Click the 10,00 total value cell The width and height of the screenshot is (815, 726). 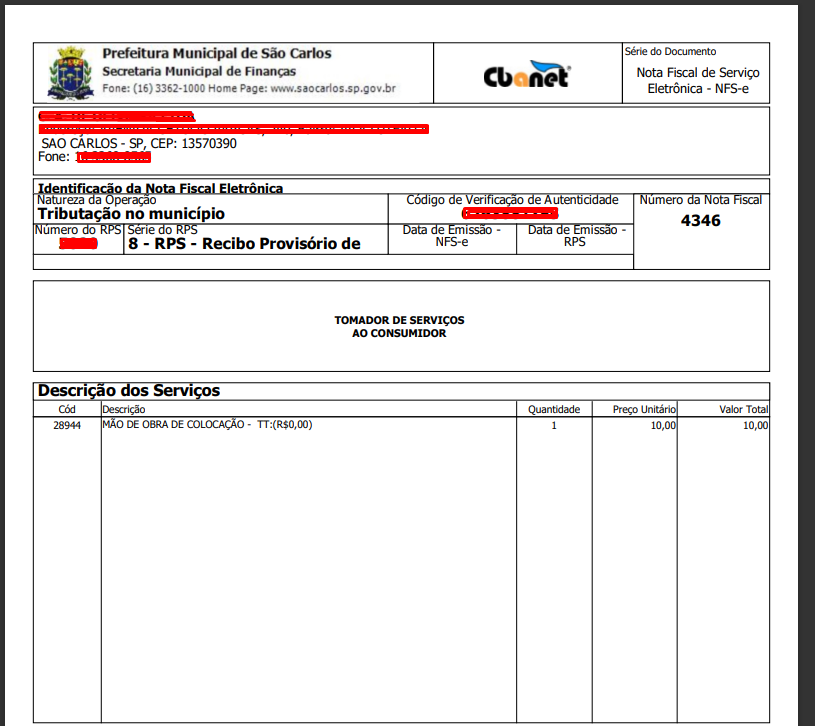pyautogui.click(x=755, y=426)
